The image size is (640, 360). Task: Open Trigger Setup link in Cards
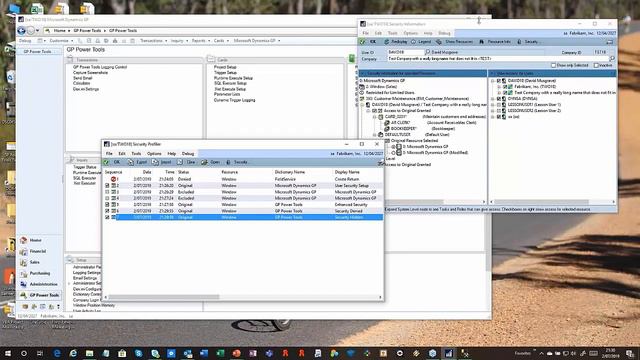point(225,73)
